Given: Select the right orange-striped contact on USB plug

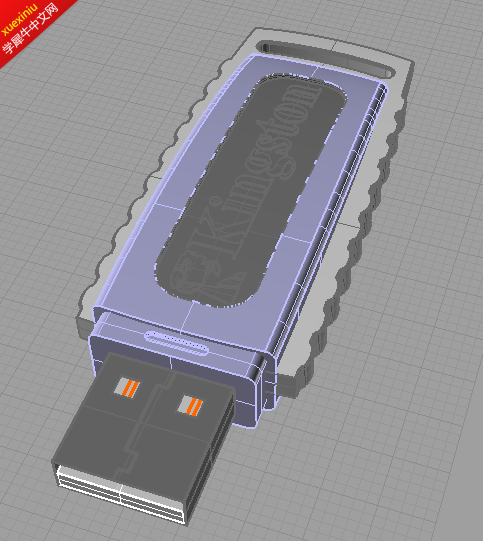Looking at the screenshot, I should click(x=190, y=406).
